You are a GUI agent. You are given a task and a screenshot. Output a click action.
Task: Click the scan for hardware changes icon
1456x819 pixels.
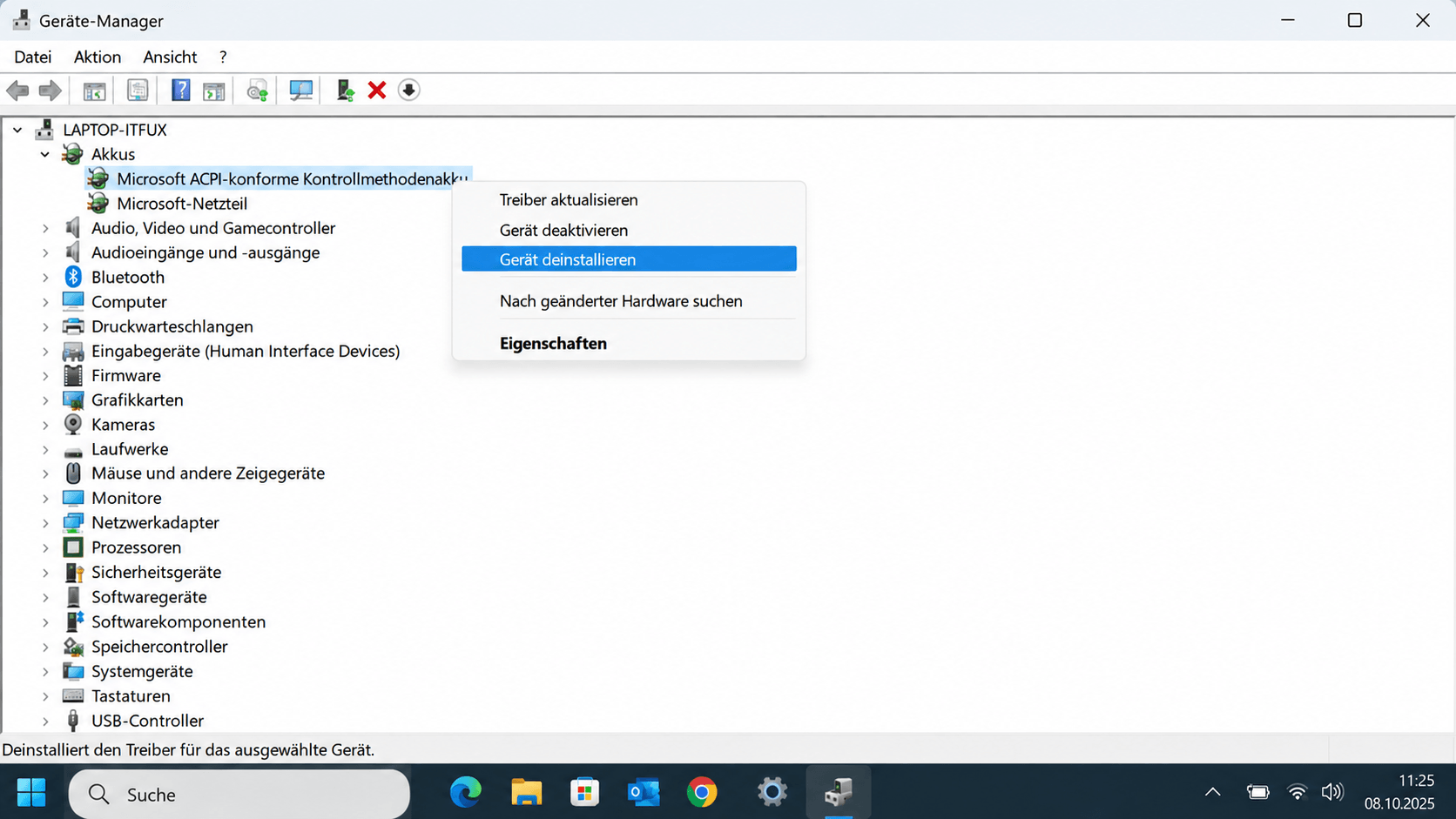(257, 90)
